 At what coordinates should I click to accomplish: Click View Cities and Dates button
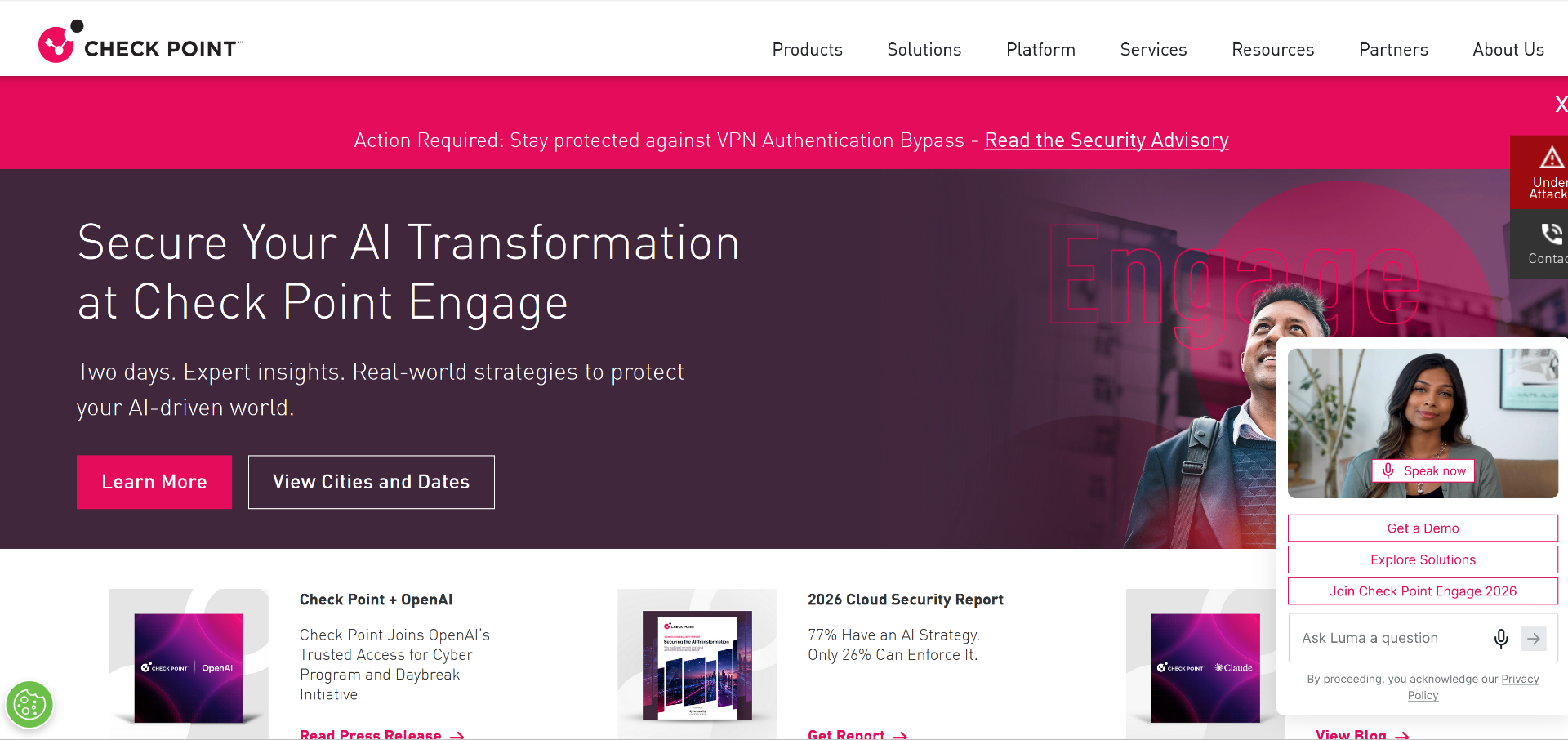(x=372, y=482)
